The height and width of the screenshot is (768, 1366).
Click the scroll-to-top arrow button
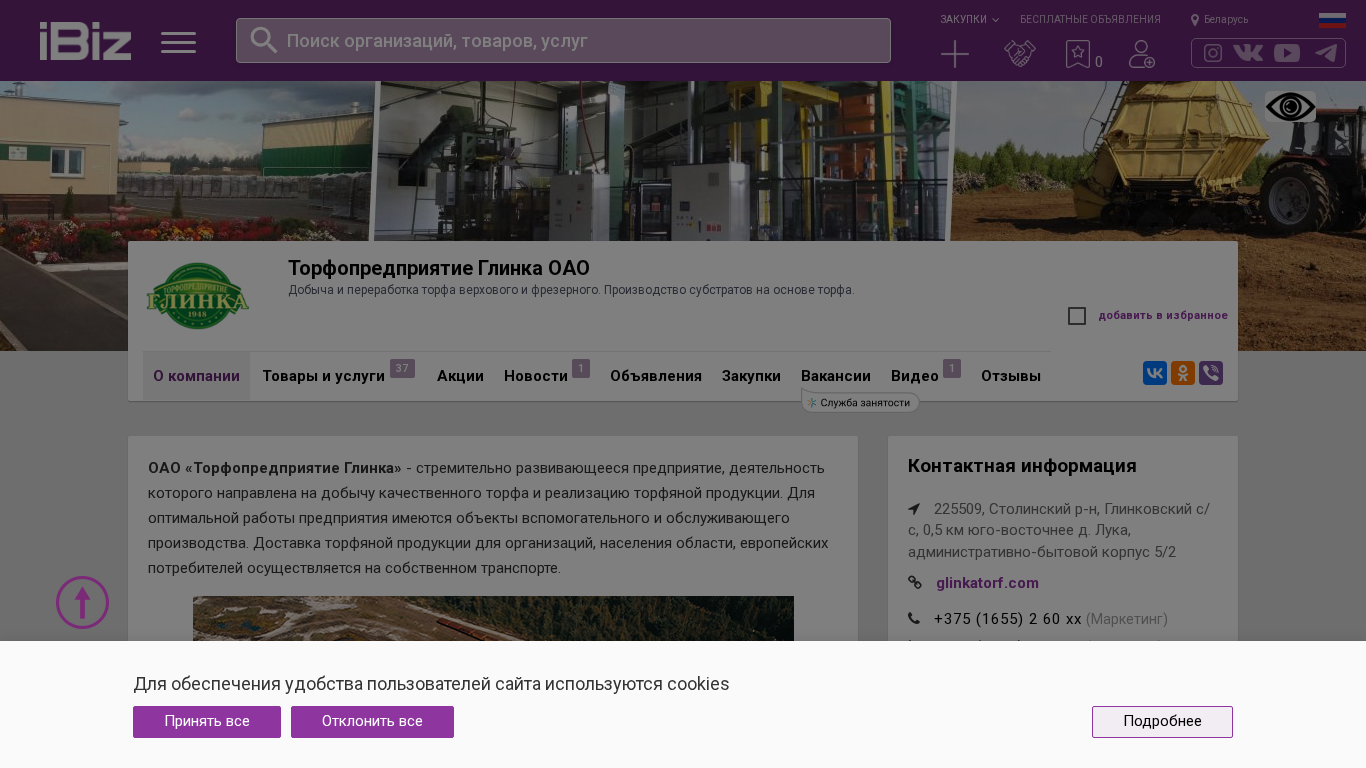(x=82, y=602)
